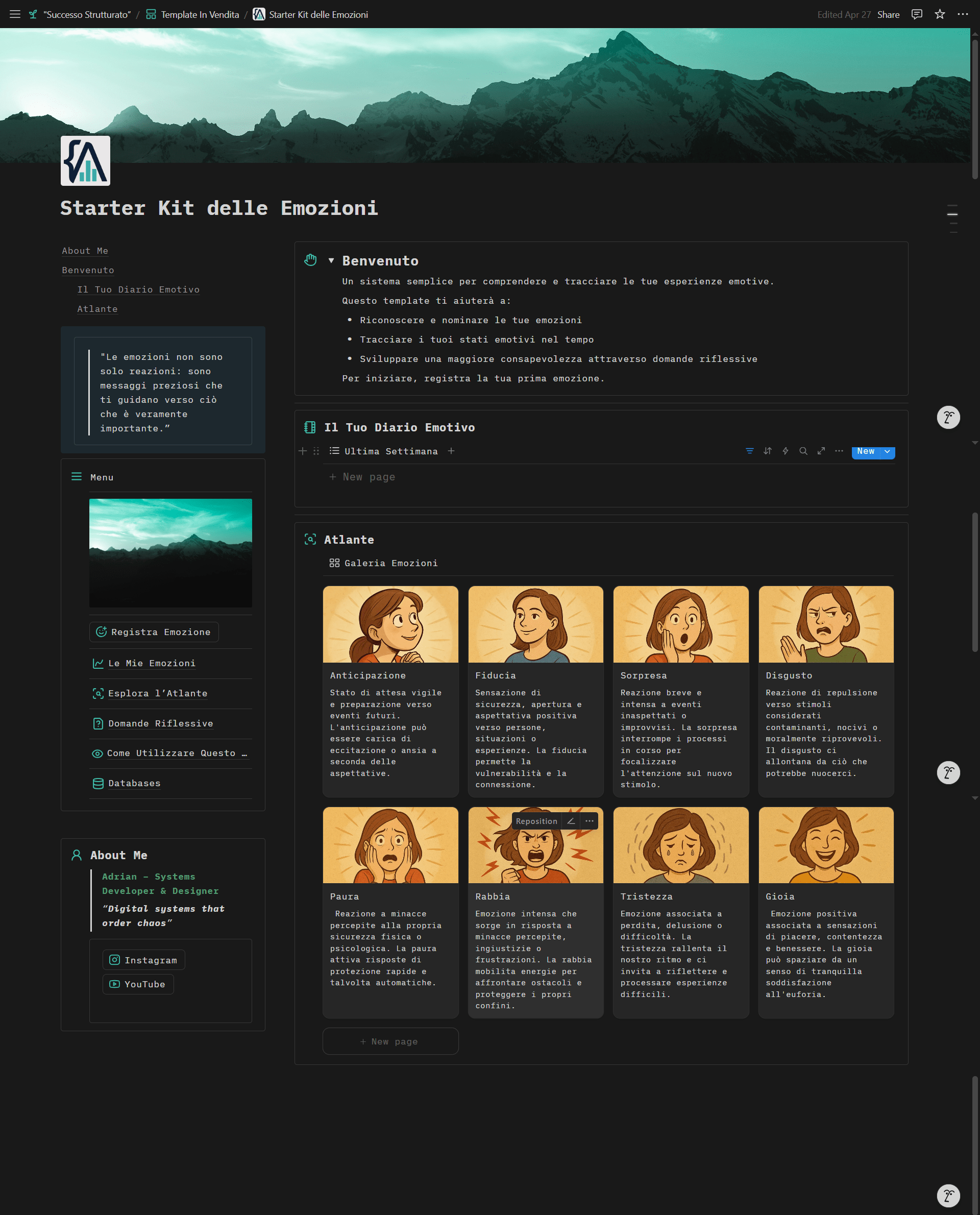Click the Starter Kit delle Emozioni page title

click(219, 208)
